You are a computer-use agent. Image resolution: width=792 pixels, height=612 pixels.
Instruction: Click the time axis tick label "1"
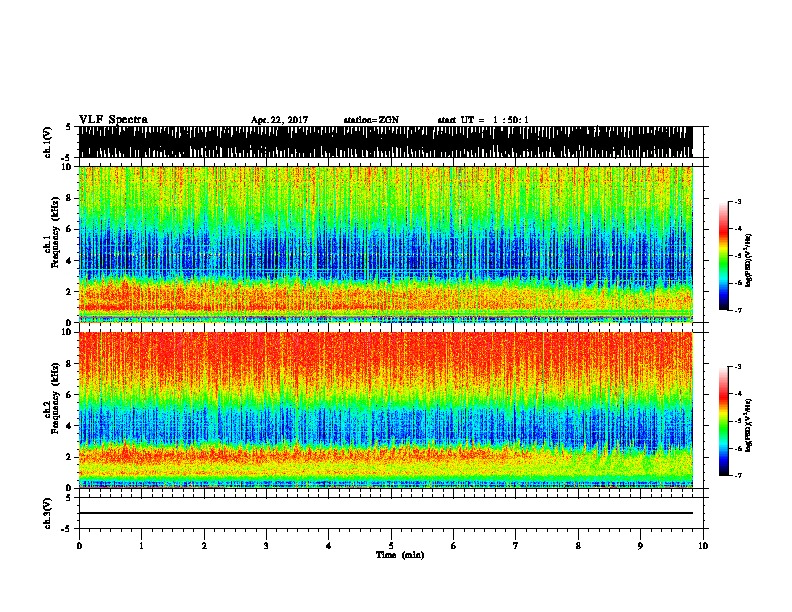click(142, 546)
